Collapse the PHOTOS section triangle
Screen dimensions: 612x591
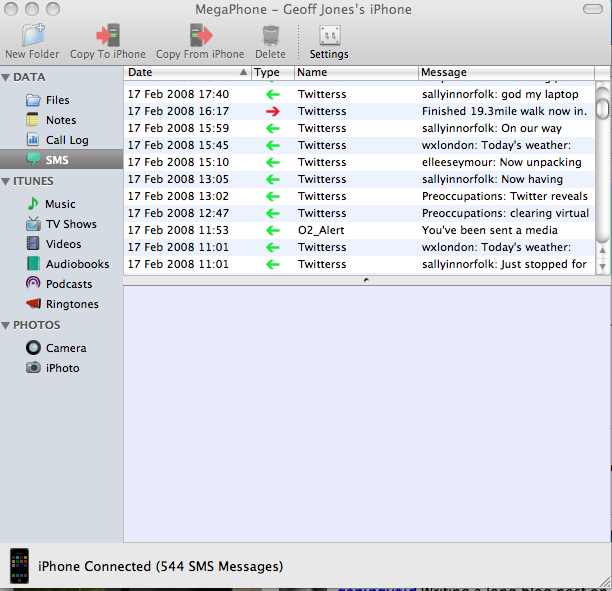pyautogui.click(x=5, y=325)
